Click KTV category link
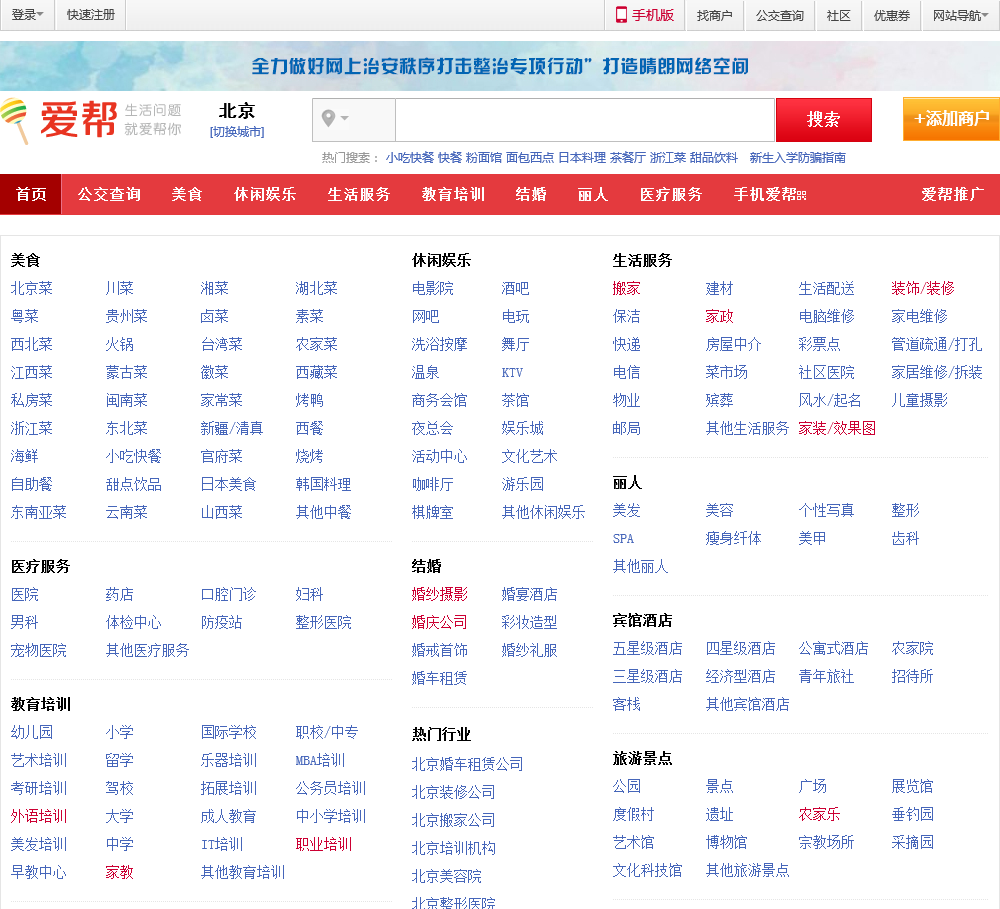The image size is (1000, 909). [512, 373]
